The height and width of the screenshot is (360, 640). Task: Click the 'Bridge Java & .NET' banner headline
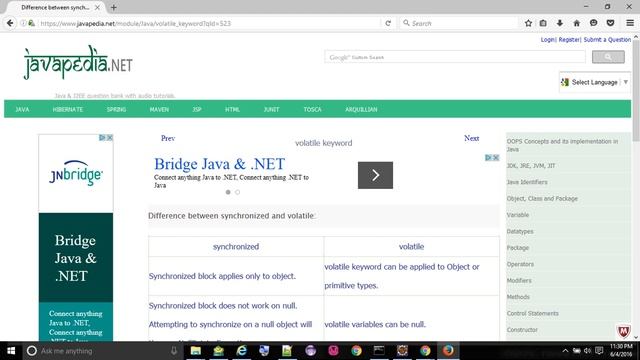point(219,164)
